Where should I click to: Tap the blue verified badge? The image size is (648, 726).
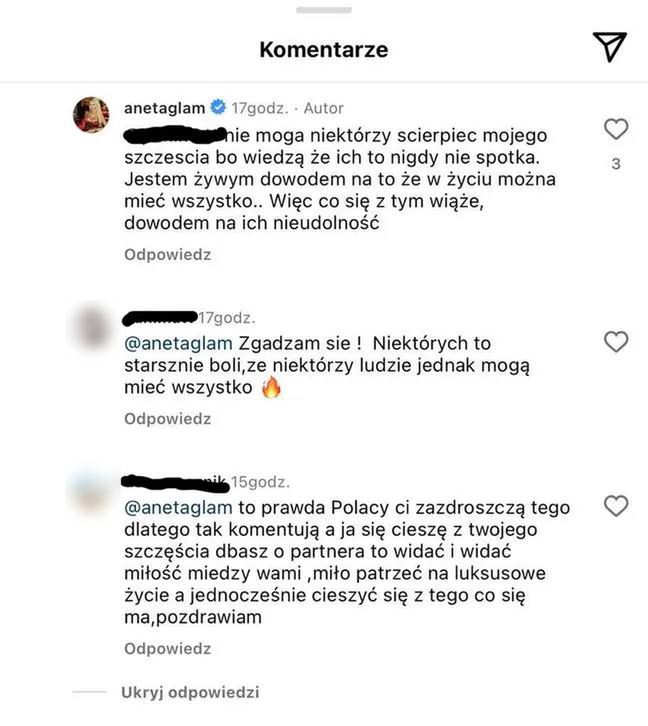pyautogui.click(x=218, y=107)
